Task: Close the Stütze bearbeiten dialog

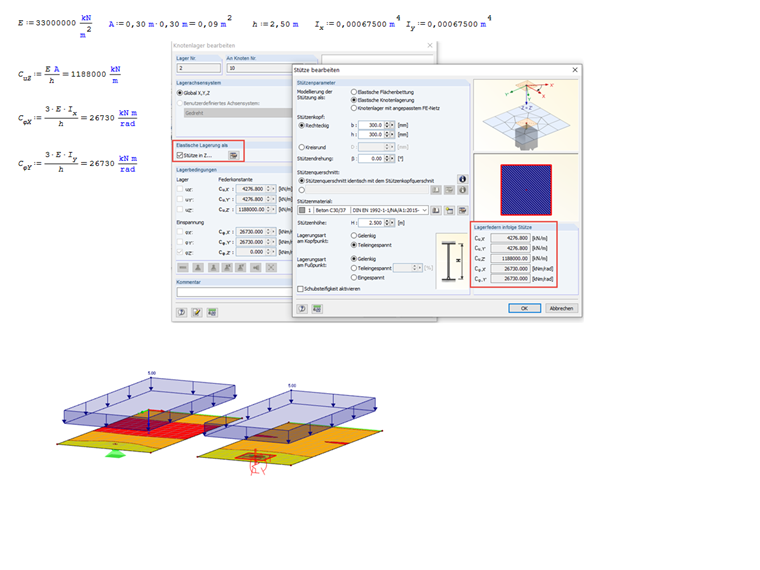Action: coord(575,70)
